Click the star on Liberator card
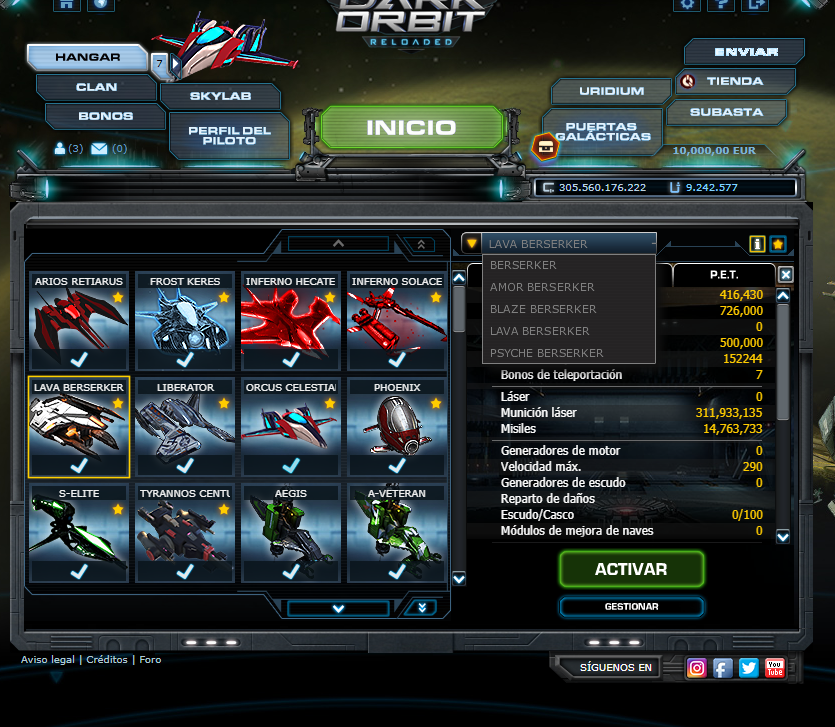The image size is (835, 727). (224, 403)
